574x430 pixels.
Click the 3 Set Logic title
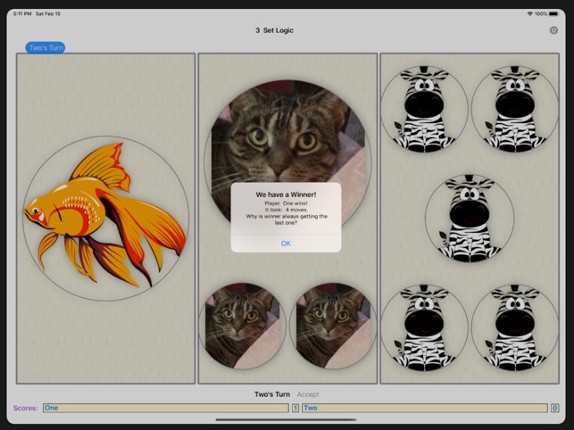274,30
